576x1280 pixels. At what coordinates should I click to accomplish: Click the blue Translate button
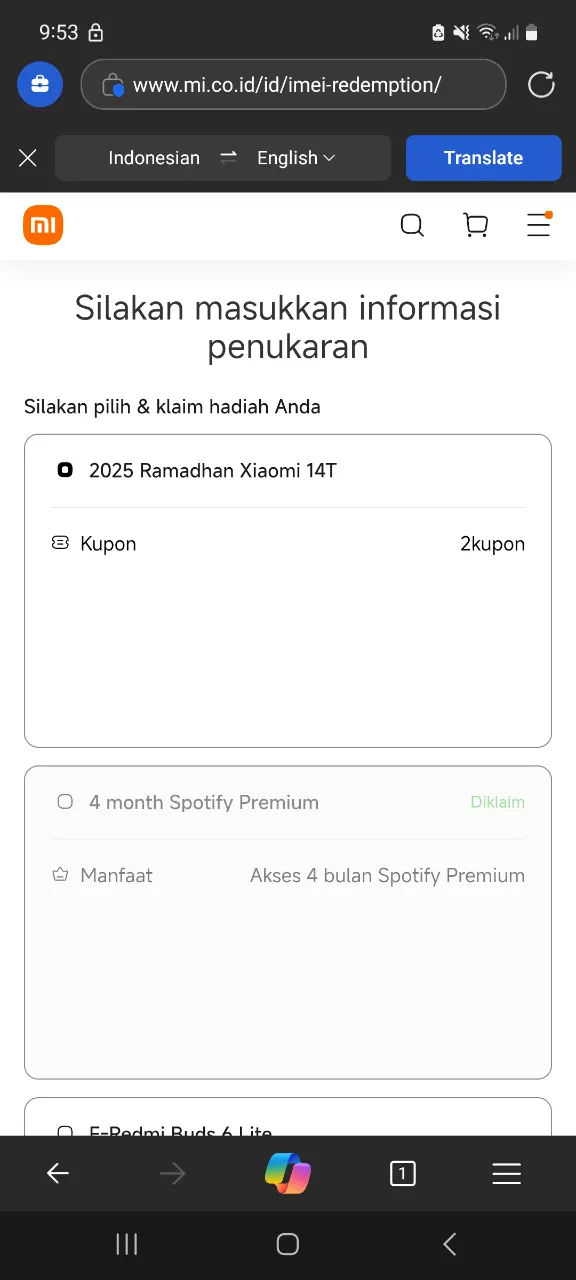point(484,158)
